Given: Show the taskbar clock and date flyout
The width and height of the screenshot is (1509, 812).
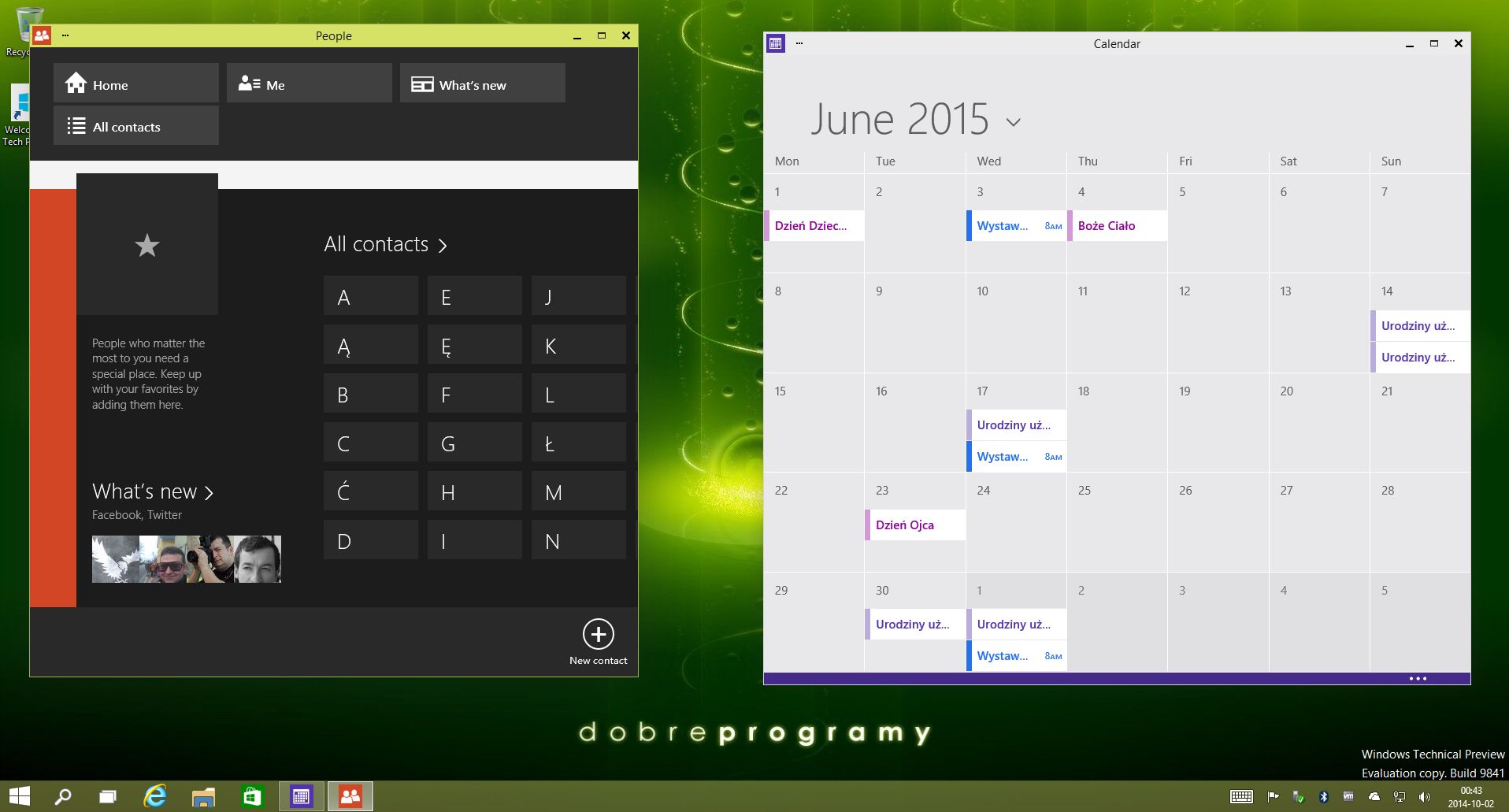Looking at the screenshot, I should tap(1470, 797).
